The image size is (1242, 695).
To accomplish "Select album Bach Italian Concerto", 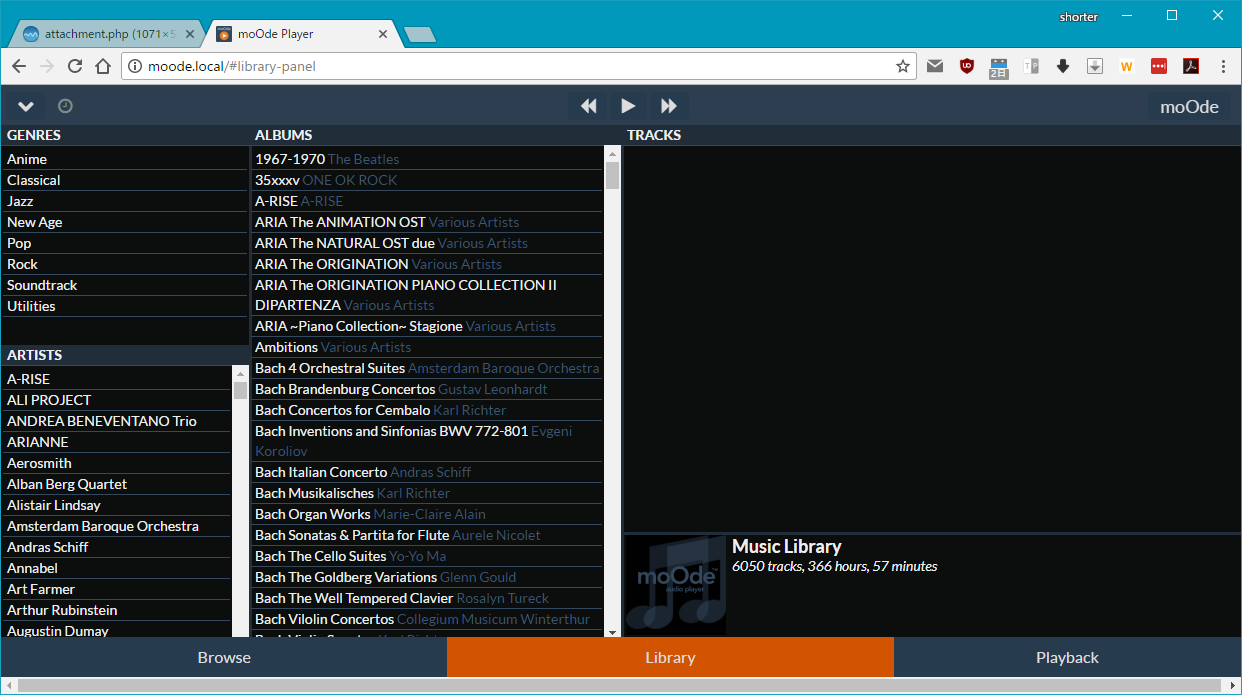I will pos(427,472).
